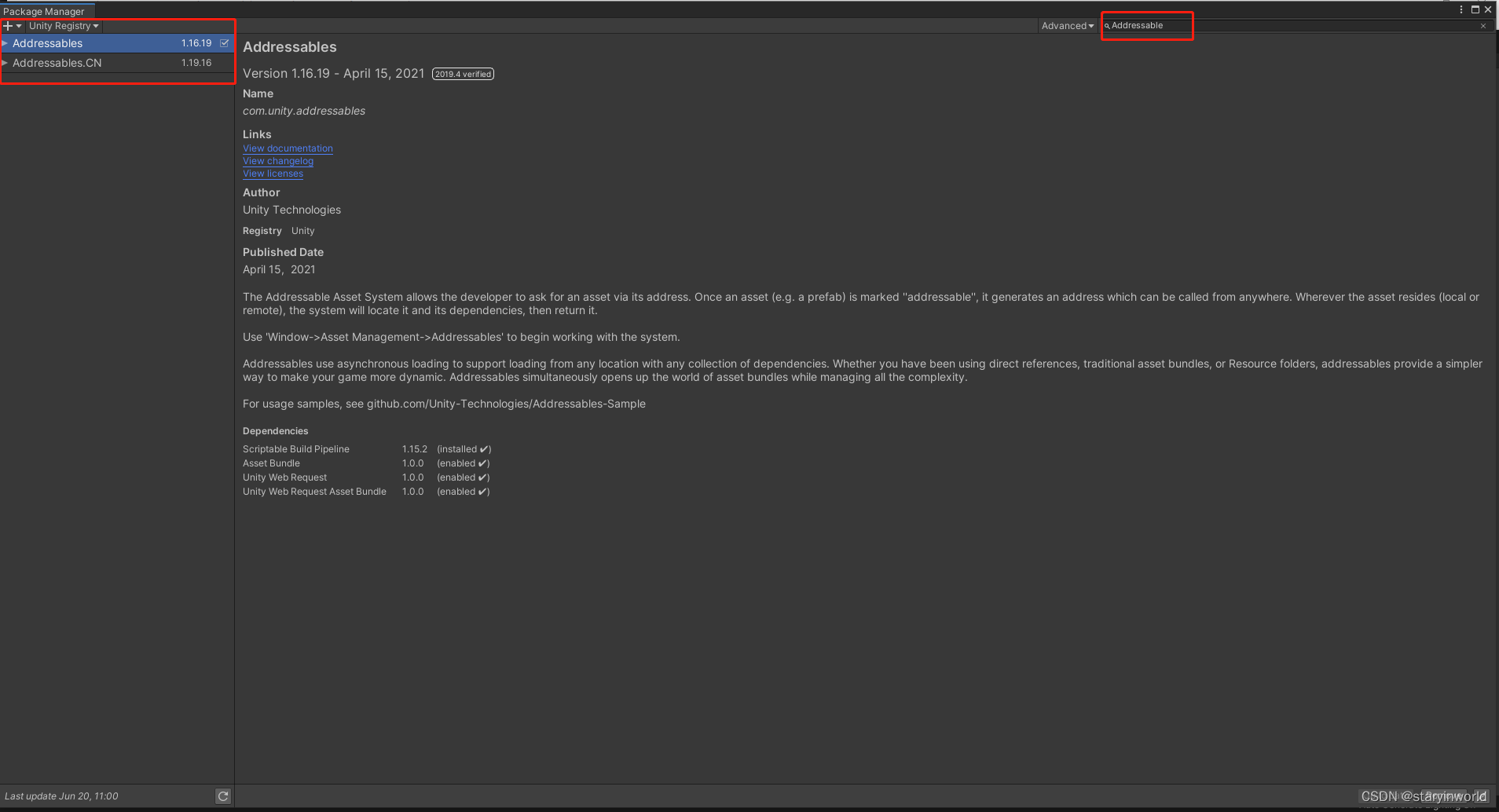Click the Asset Bundle dependency entry
Viewport: 1499px width, 812px height.
click(x=271, y=463)
